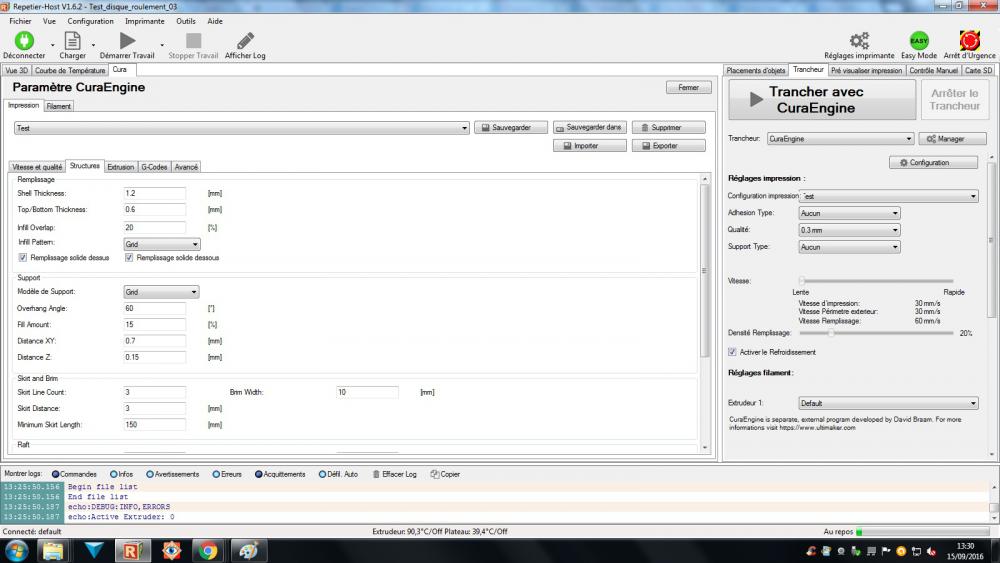
Task: Adjust Densité Remplissage slider
Action: tap(876, 333)
